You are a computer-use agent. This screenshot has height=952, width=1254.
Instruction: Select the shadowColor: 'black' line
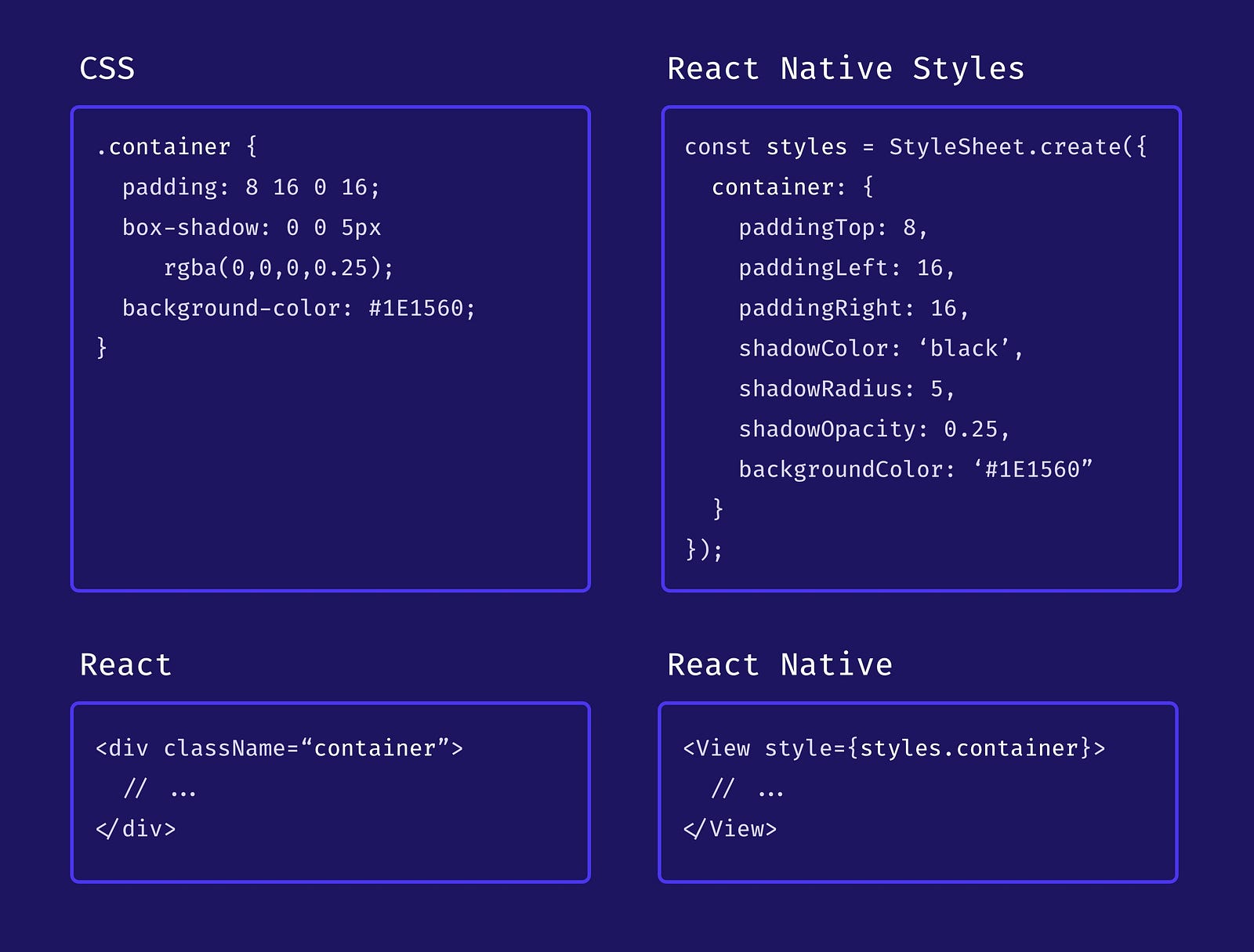click(881, 349)
